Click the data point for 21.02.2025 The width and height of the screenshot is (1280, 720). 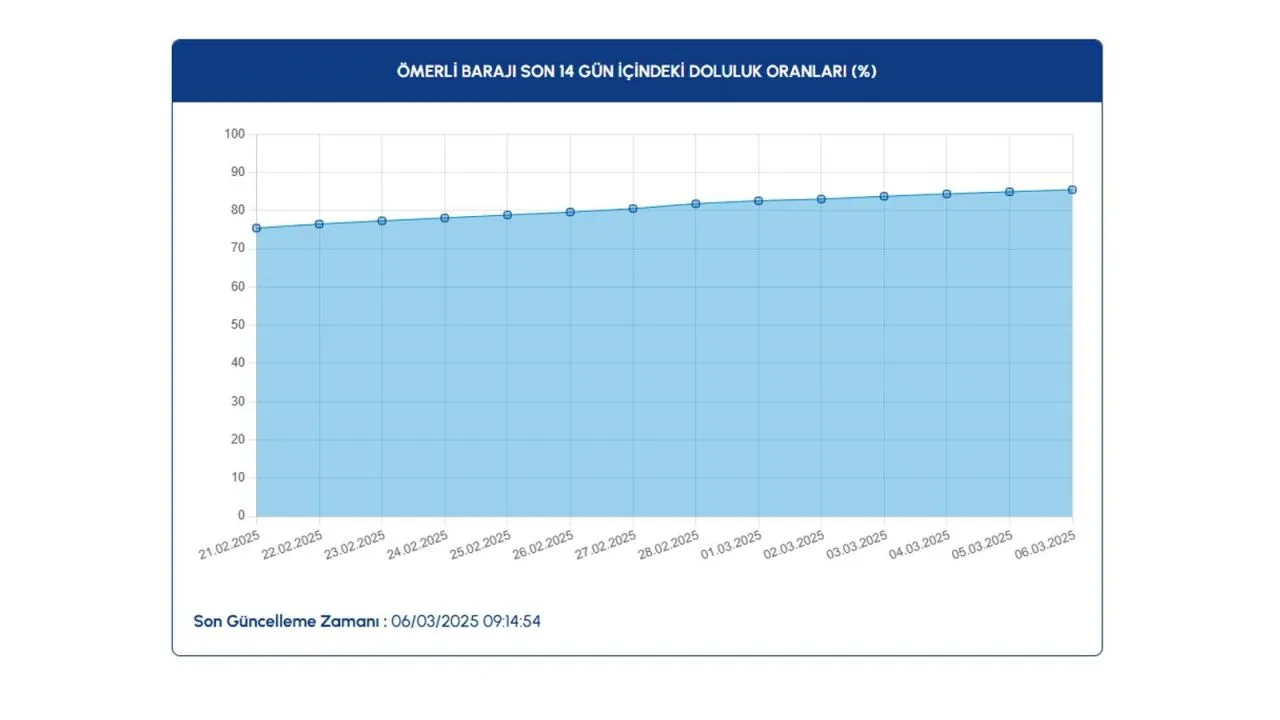click(256, 228)
